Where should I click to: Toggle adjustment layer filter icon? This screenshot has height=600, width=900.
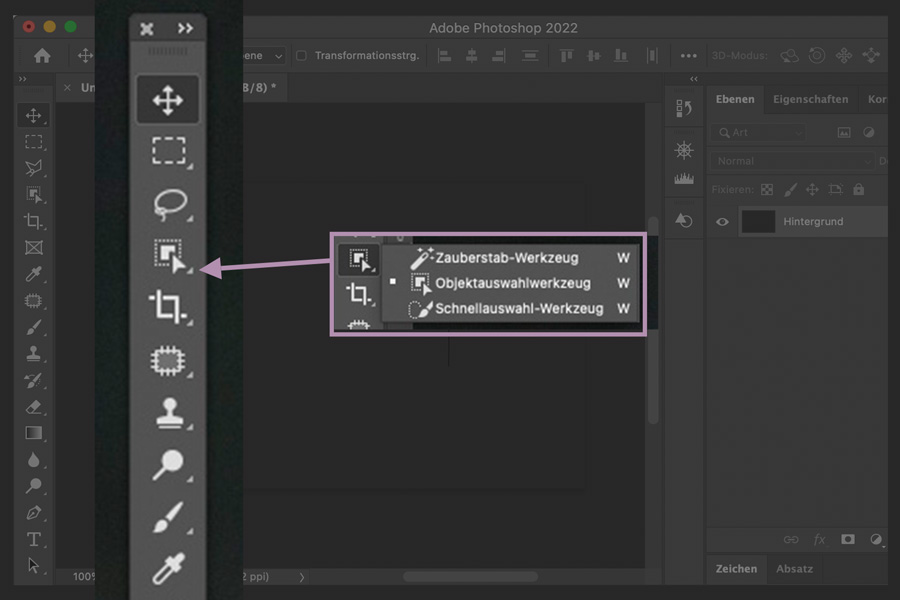coord(869,133)
